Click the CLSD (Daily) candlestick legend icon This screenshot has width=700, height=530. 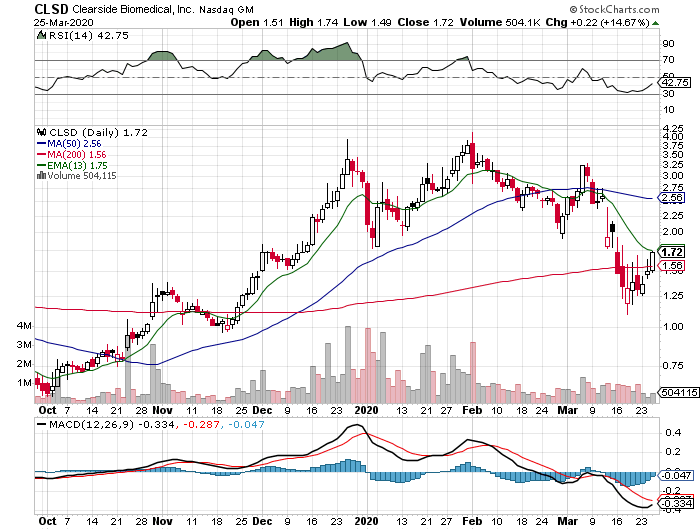click(41, 131)
